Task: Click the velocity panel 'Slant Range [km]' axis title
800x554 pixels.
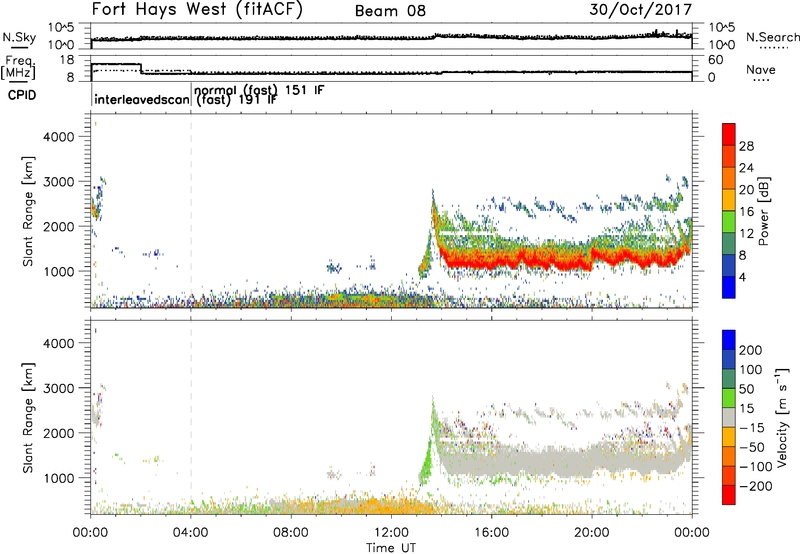Action: pyautogui.click(x=28, y=417)
